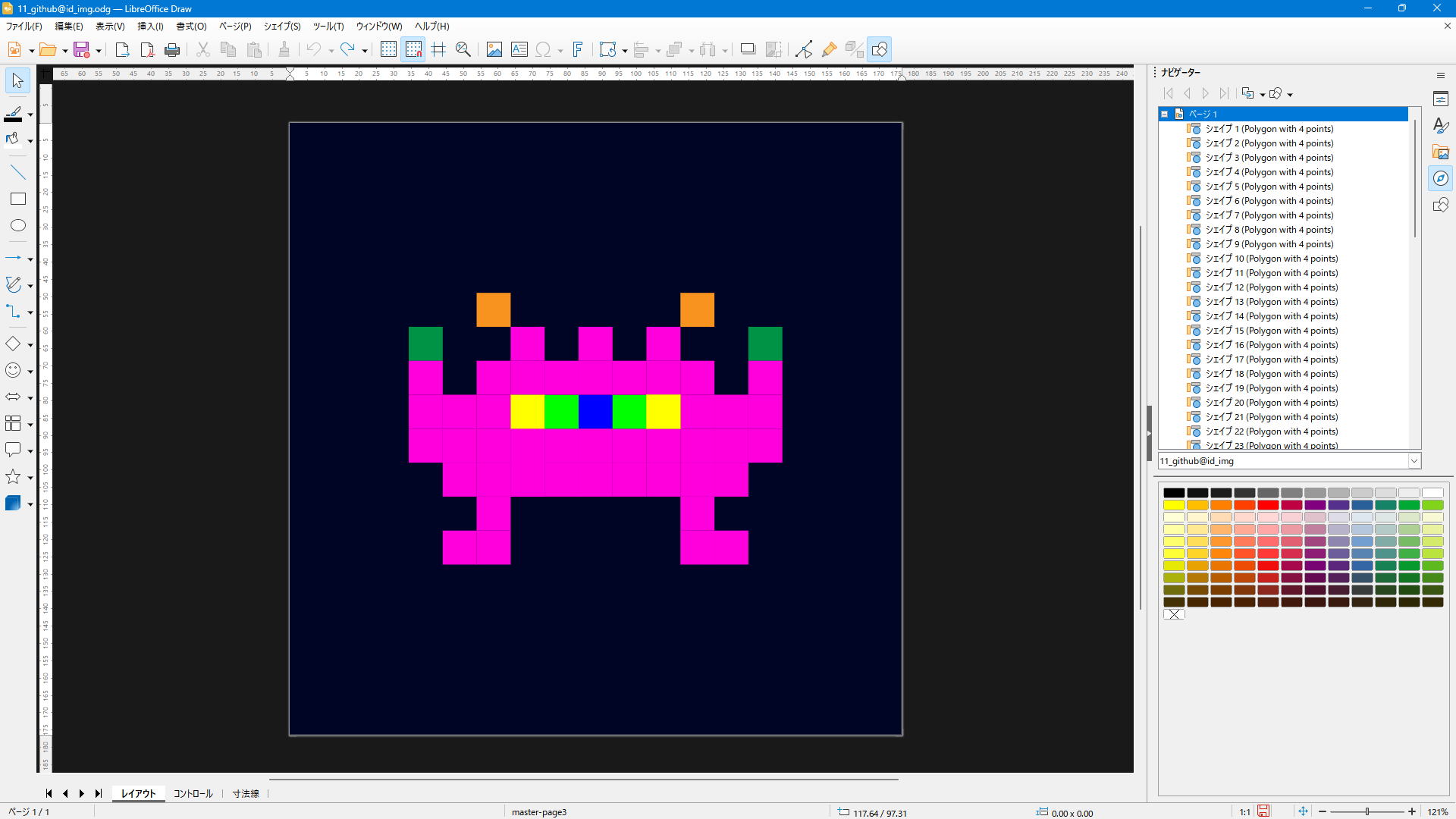
Task: Select the Rectangle drawing tool
Action: coord(17,199)
